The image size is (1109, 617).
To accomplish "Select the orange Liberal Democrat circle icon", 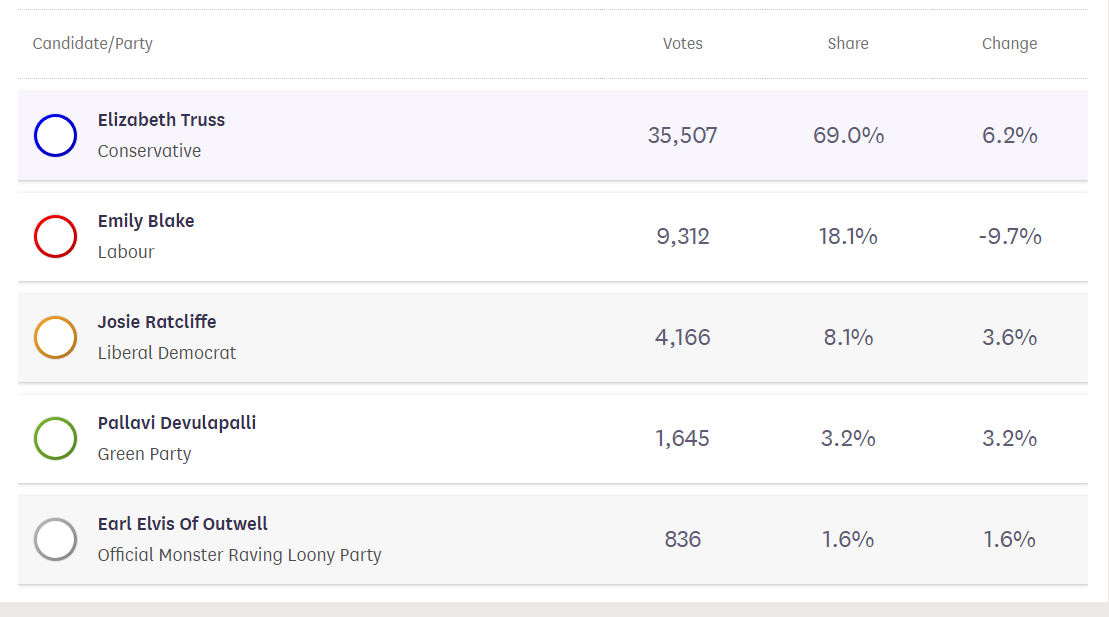I will [x=55, y=338].
